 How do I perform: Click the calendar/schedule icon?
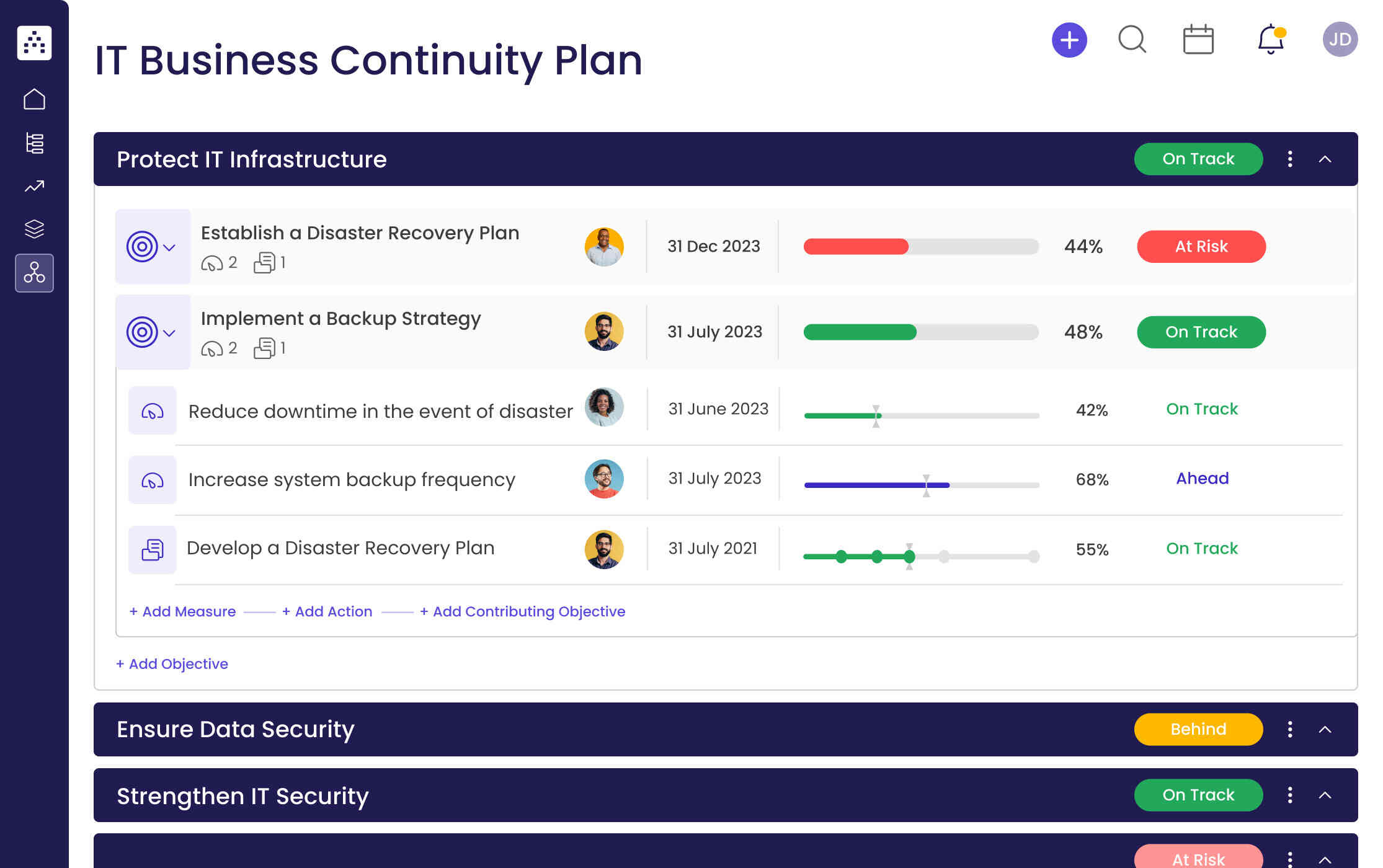pos(1198,40)
